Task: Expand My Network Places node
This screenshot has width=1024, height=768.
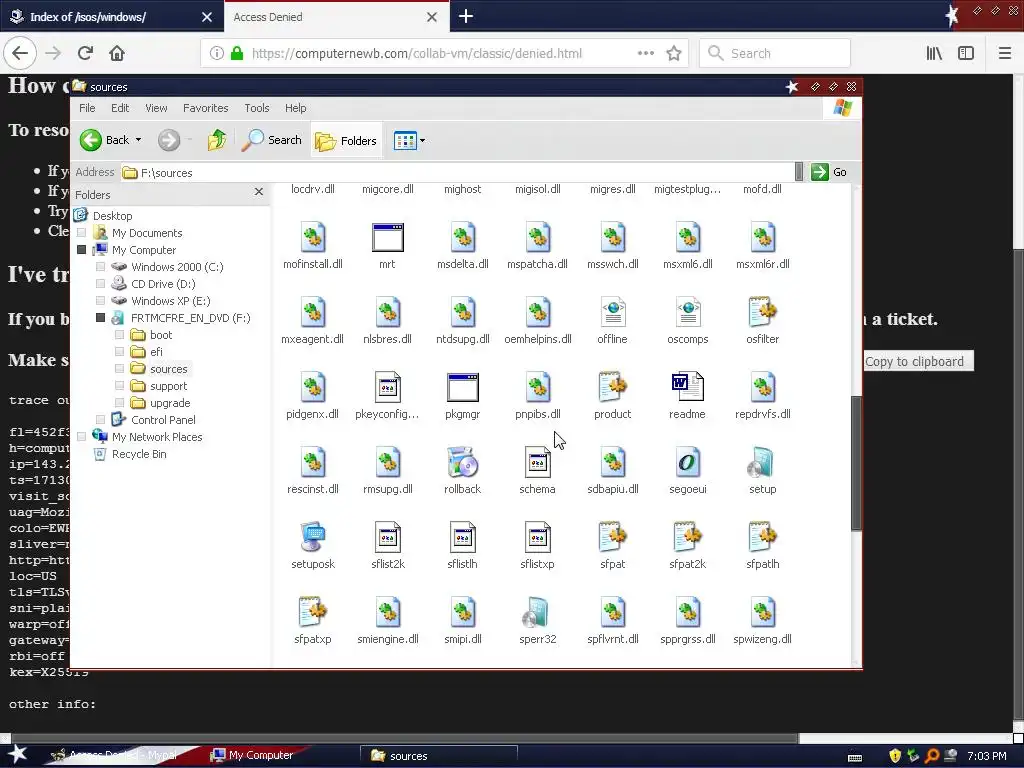Action: 82,436
